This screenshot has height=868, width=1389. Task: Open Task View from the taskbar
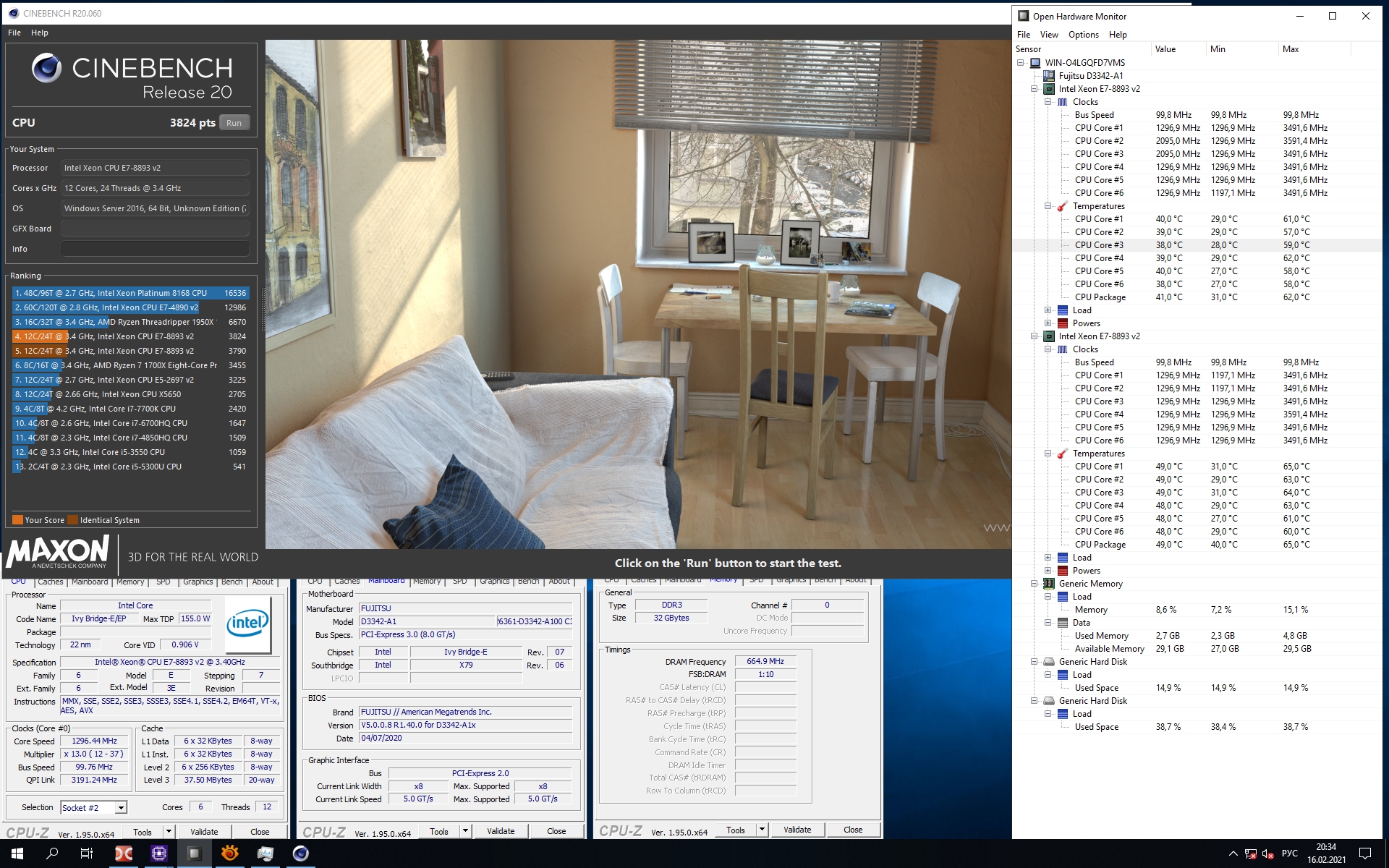87,854
